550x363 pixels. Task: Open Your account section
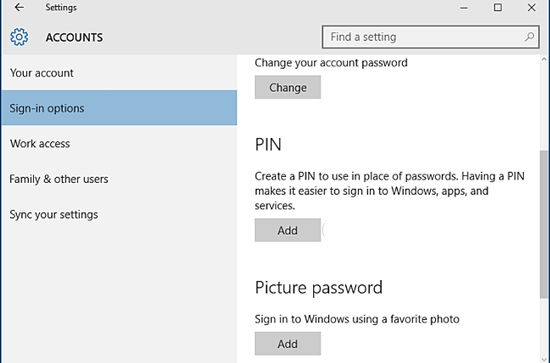pyautogui.click(x=119, y=73)
